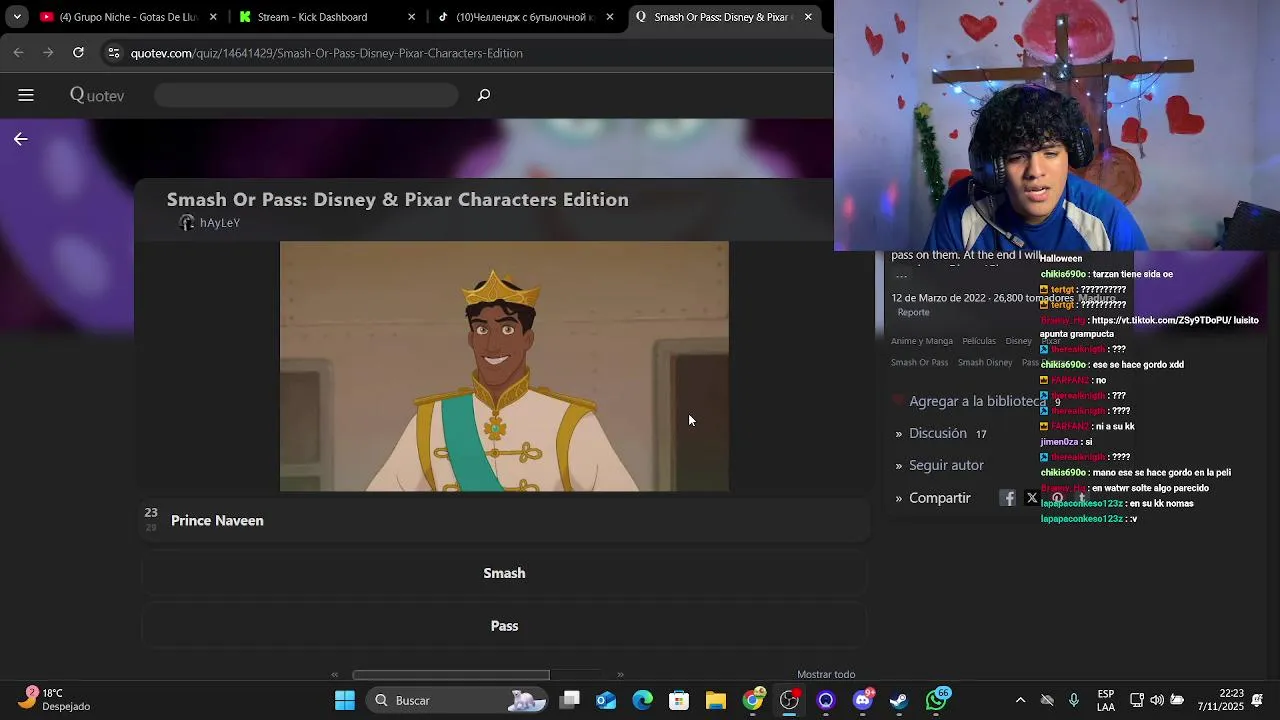Go to next question arrow
The image size is (1280, 720).
click(620, 674)
